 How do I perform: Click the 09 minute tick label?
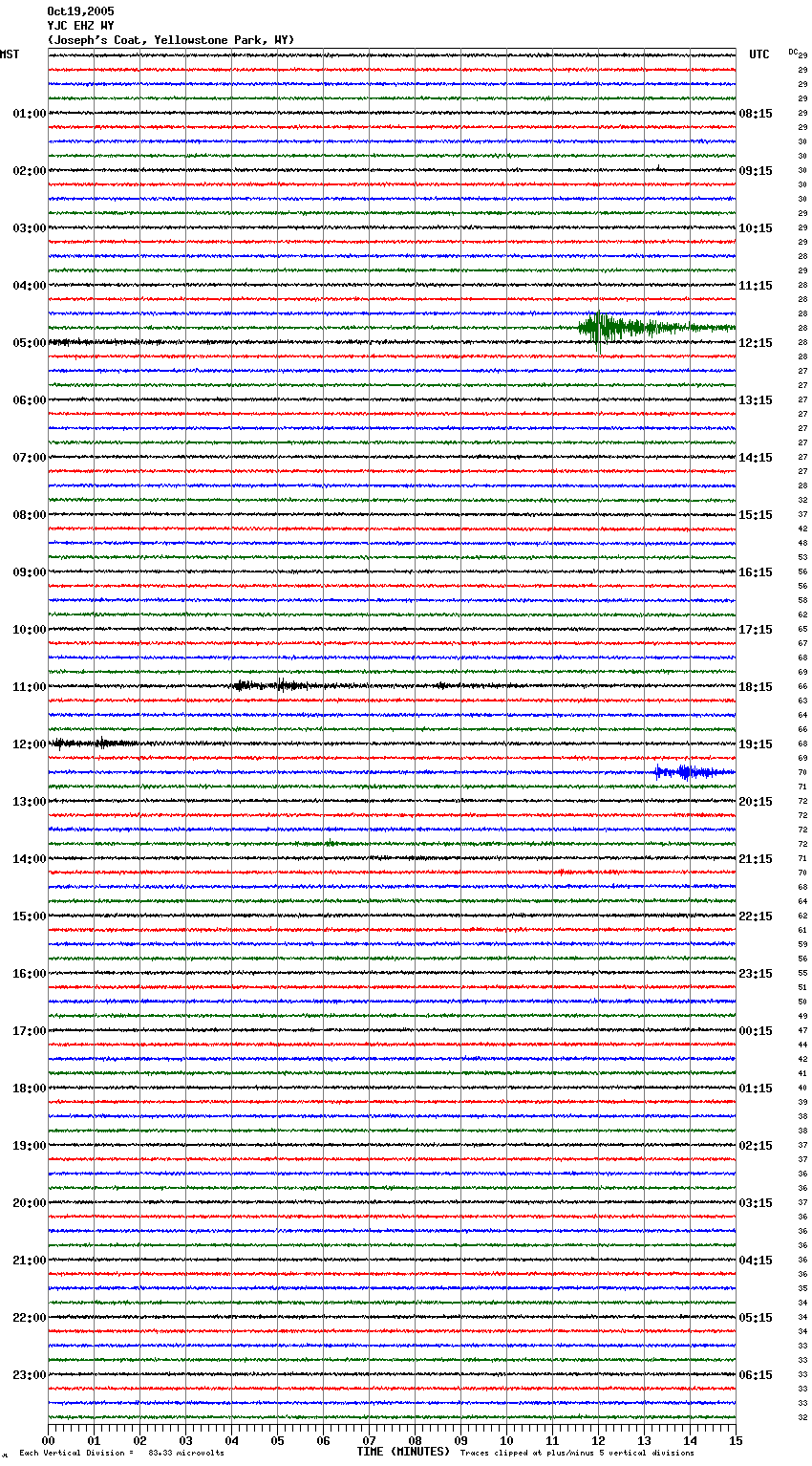click(461, 1441)
